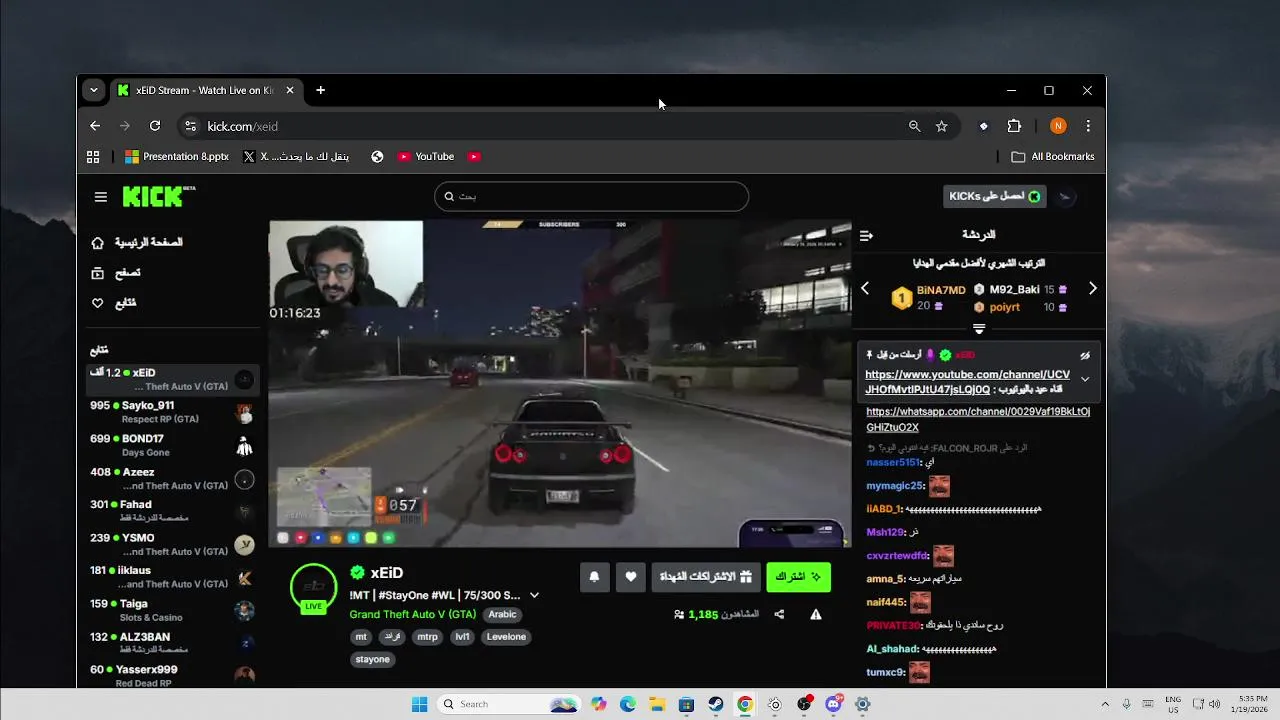Screen dimensions: 1280x720
Task: Open the Chrome profile avatar N
Action: click(1058, 126)
